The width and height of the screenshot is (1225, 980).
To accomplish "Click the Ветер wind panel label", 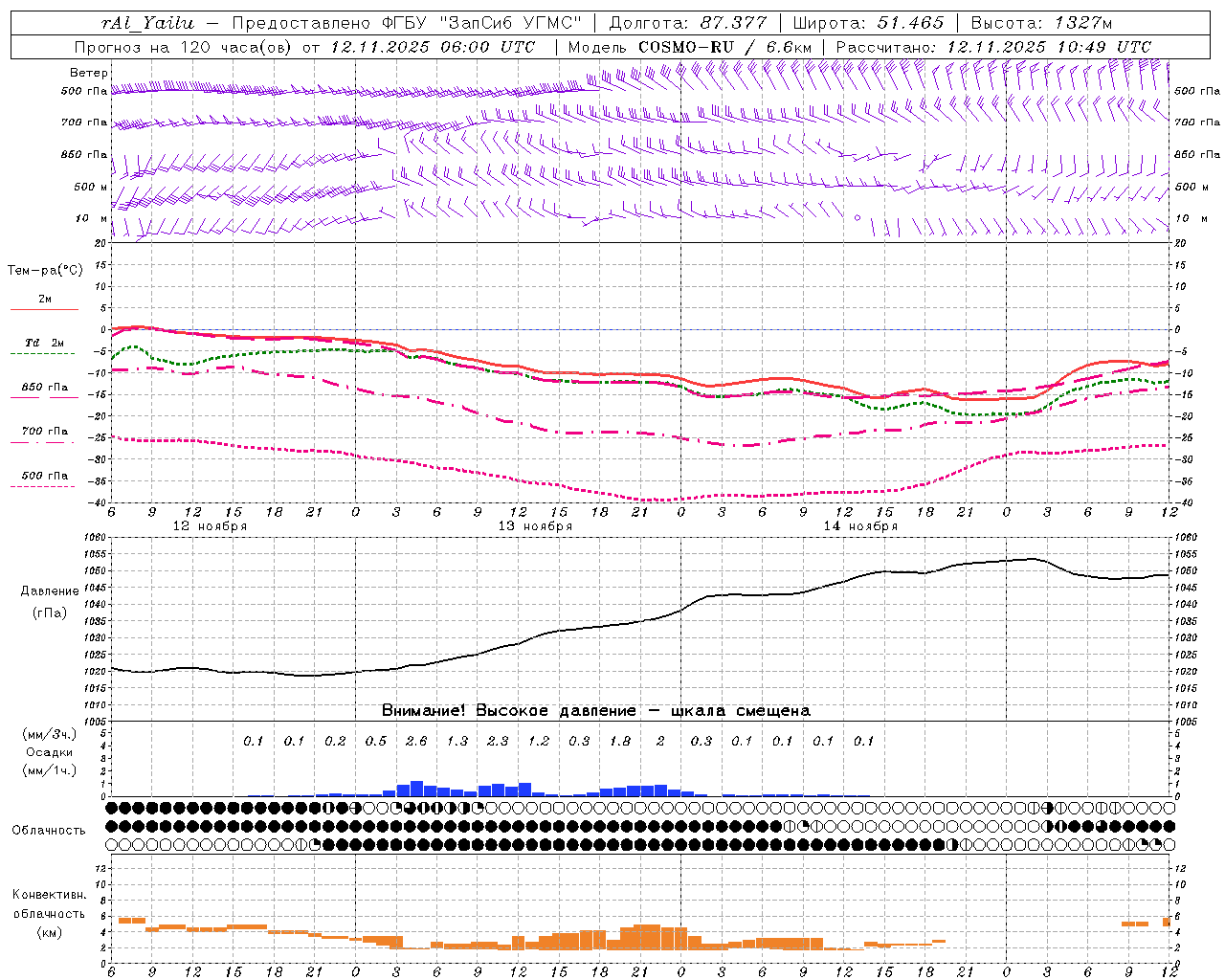I will tap(89, 73).
